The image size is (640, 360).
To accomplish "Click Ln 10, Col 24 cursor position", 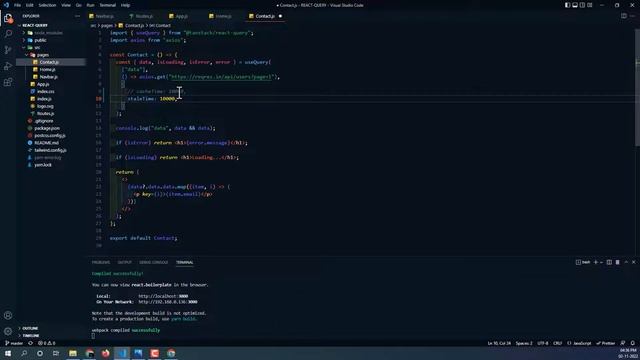I will click(499, 343).
